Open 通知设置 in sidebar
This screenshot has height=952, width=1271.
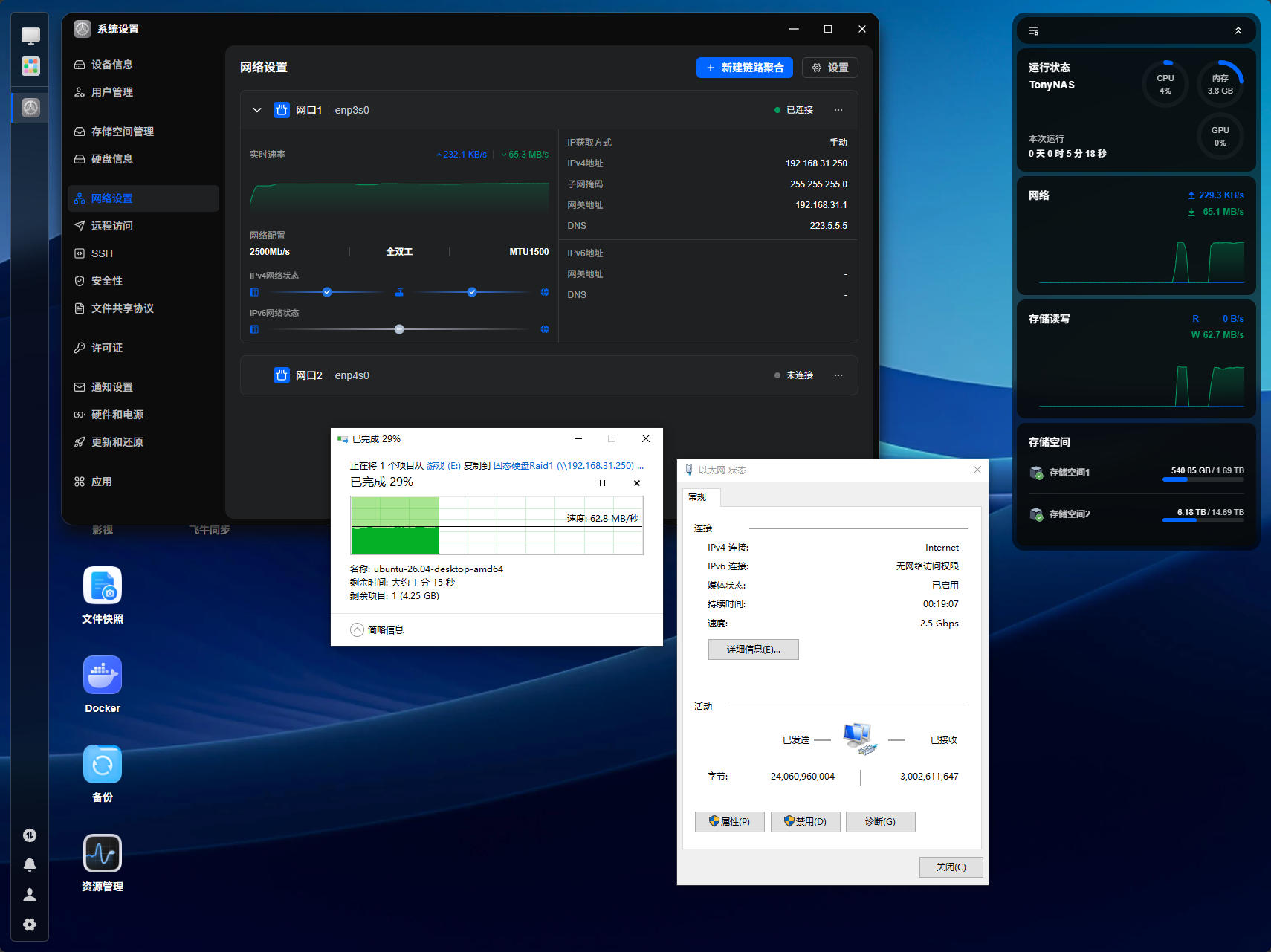[143, 387]
